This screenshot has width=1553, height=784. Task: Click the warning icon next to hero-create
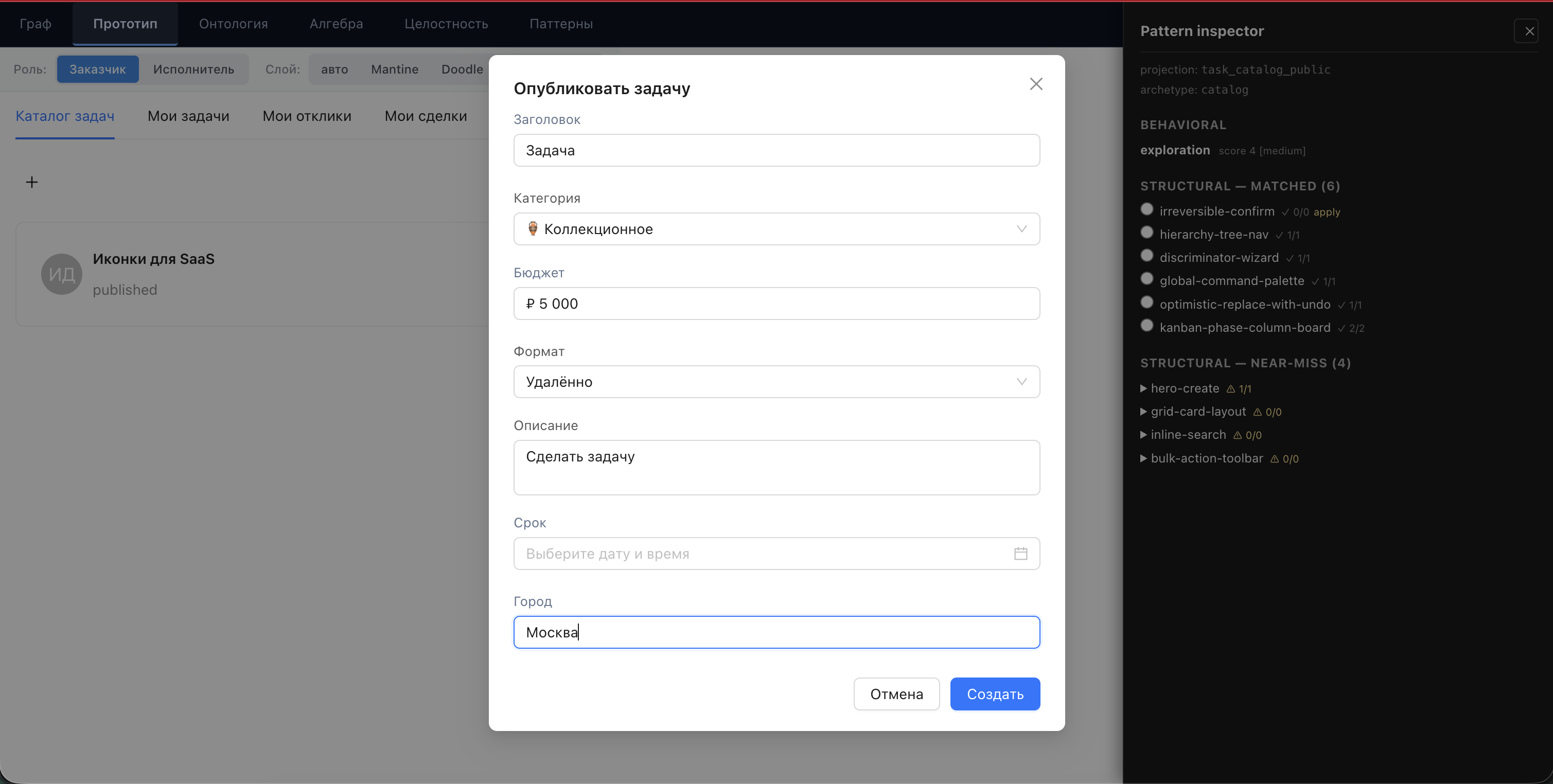pyautogui.click(x=1230, y=389)
